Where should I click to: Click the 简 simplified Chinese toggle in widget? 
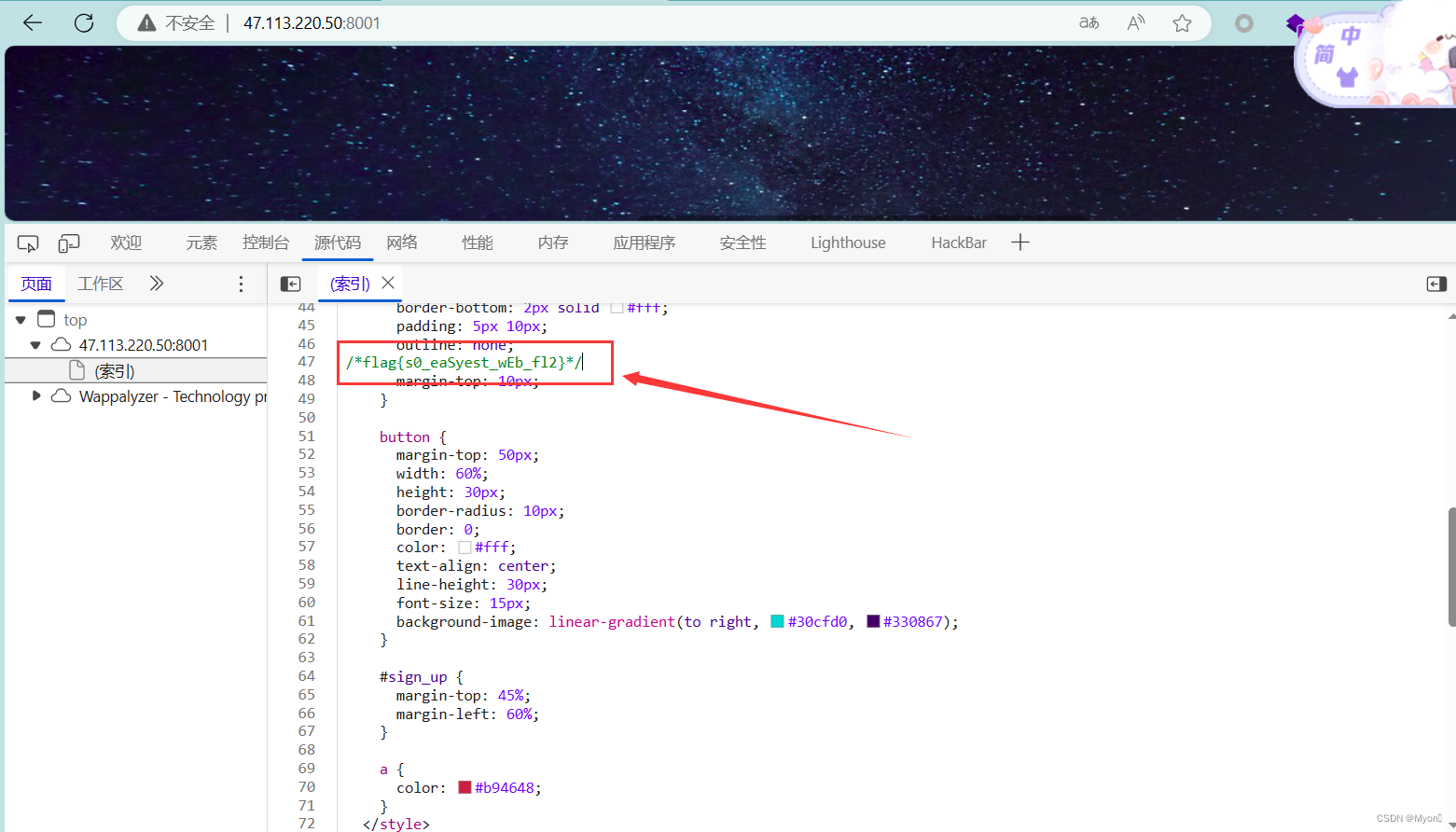coord(1324,54)
